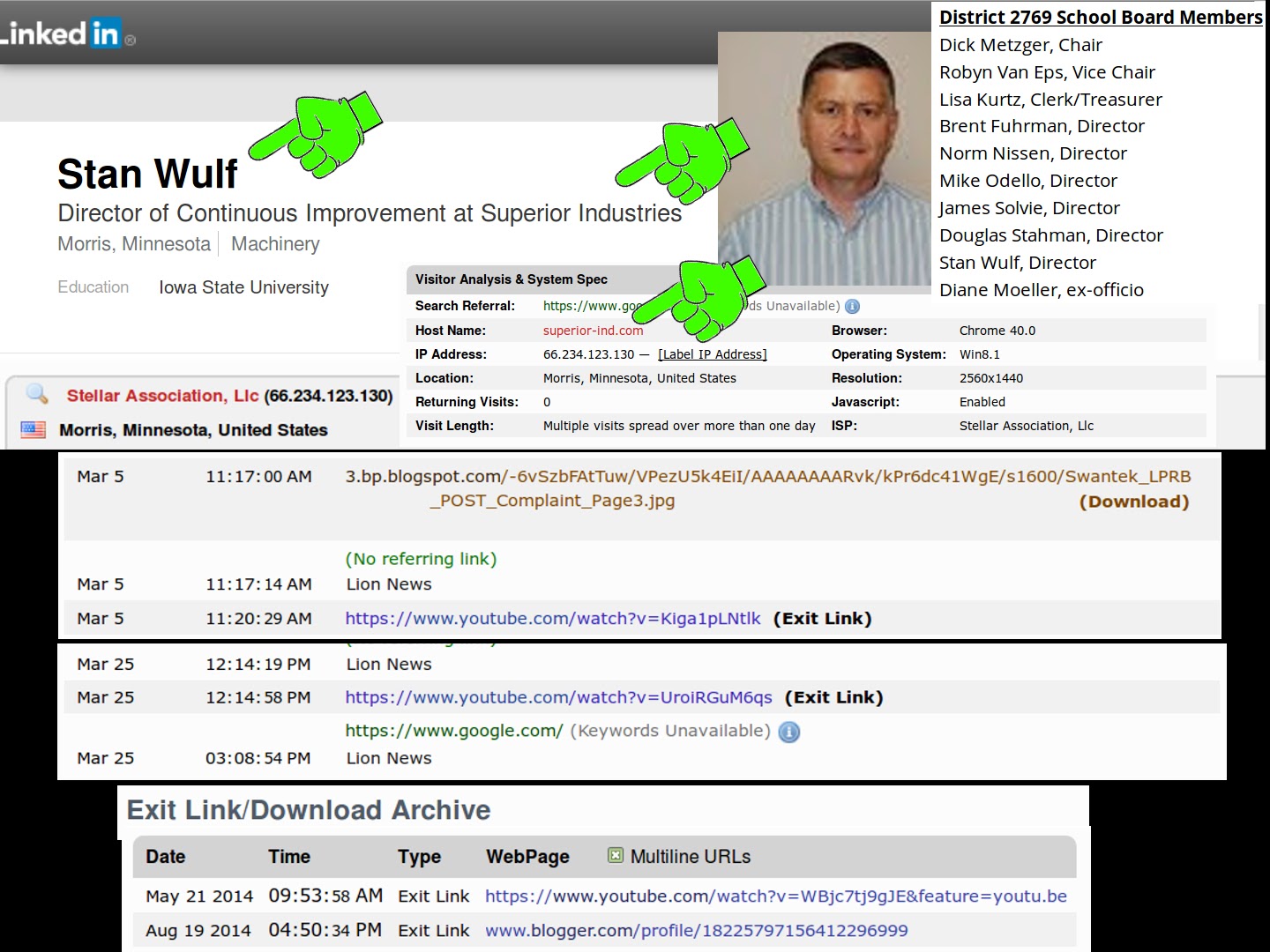1270x952 pixels.
Task: Open the blogger.com profile exit link
Action: coord(697,931)
